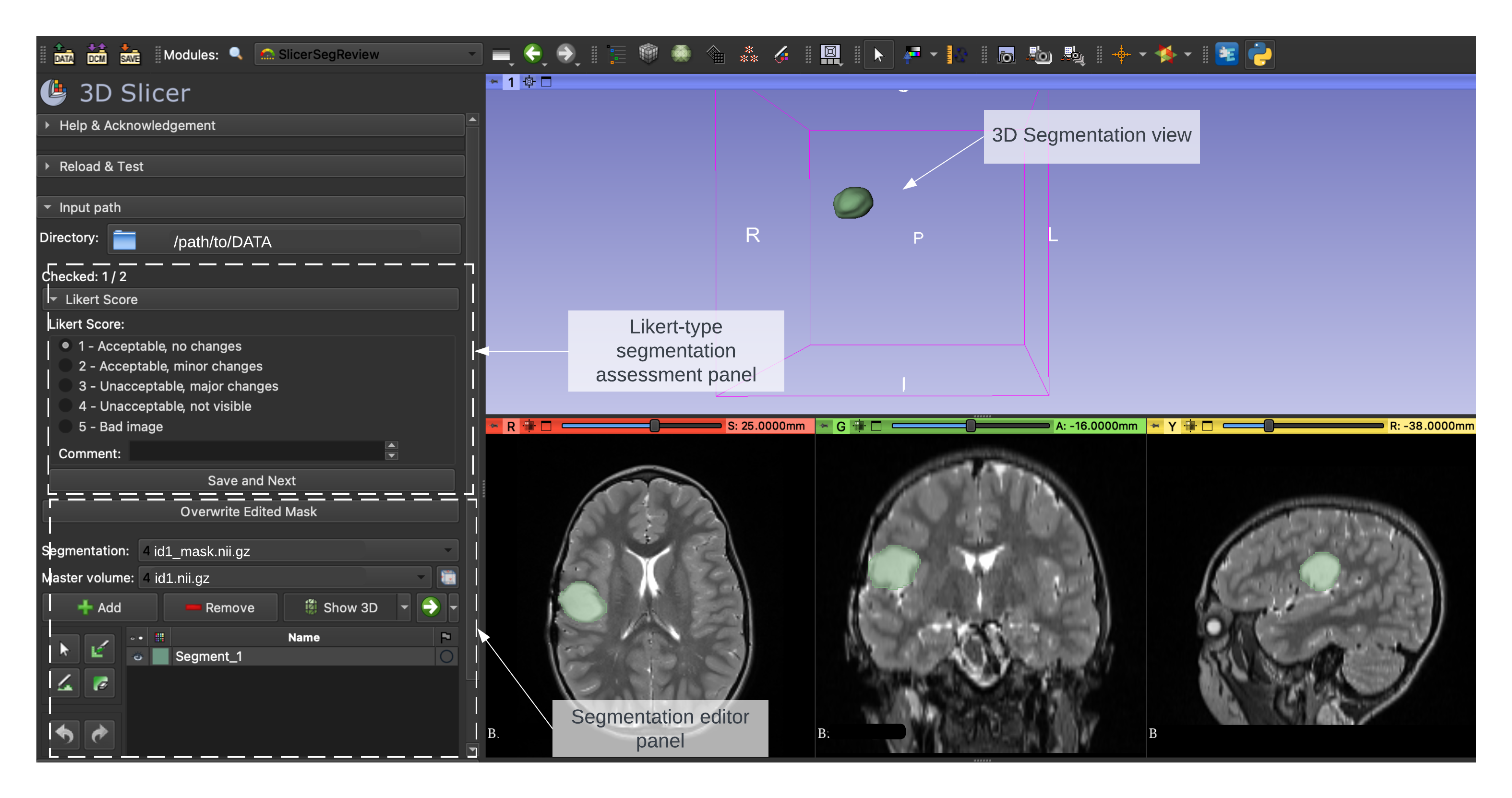Click the Save and Next button
Viewport: 1512px width, 798px height.
(251, 480)
